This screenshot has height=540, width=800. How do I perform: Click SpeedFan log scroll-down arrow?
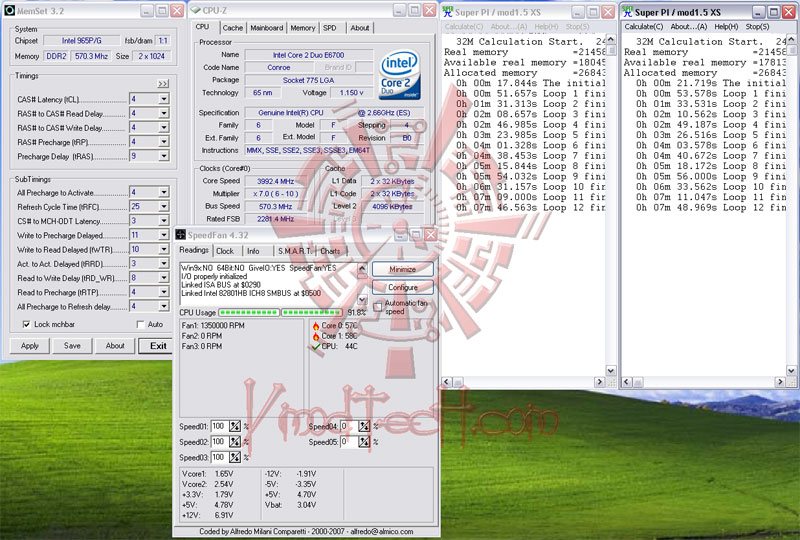pyautogui.click(x=362, y=300)
